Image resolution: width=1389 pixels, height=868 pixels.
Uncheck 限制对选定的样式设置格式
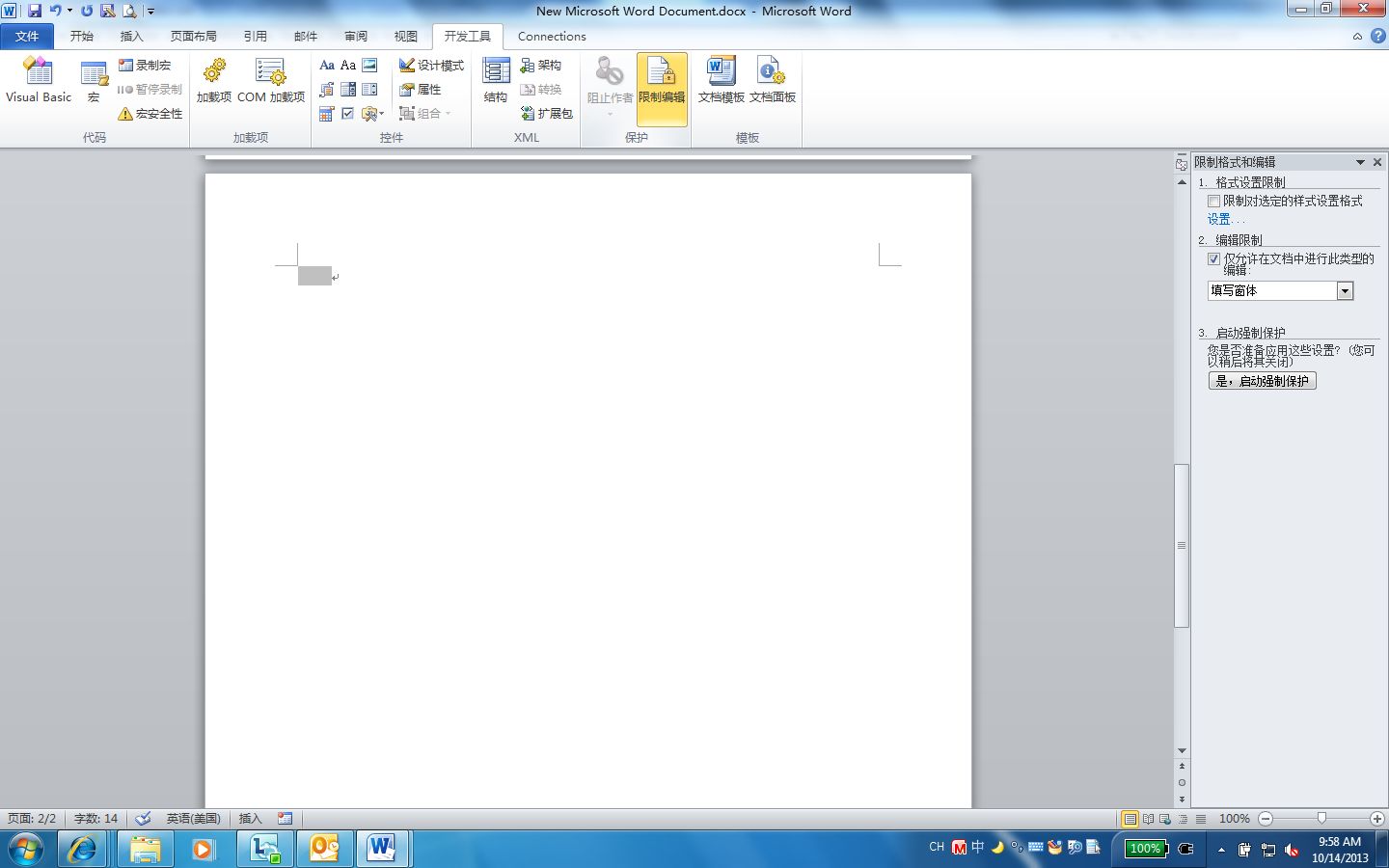(1214, 200)
